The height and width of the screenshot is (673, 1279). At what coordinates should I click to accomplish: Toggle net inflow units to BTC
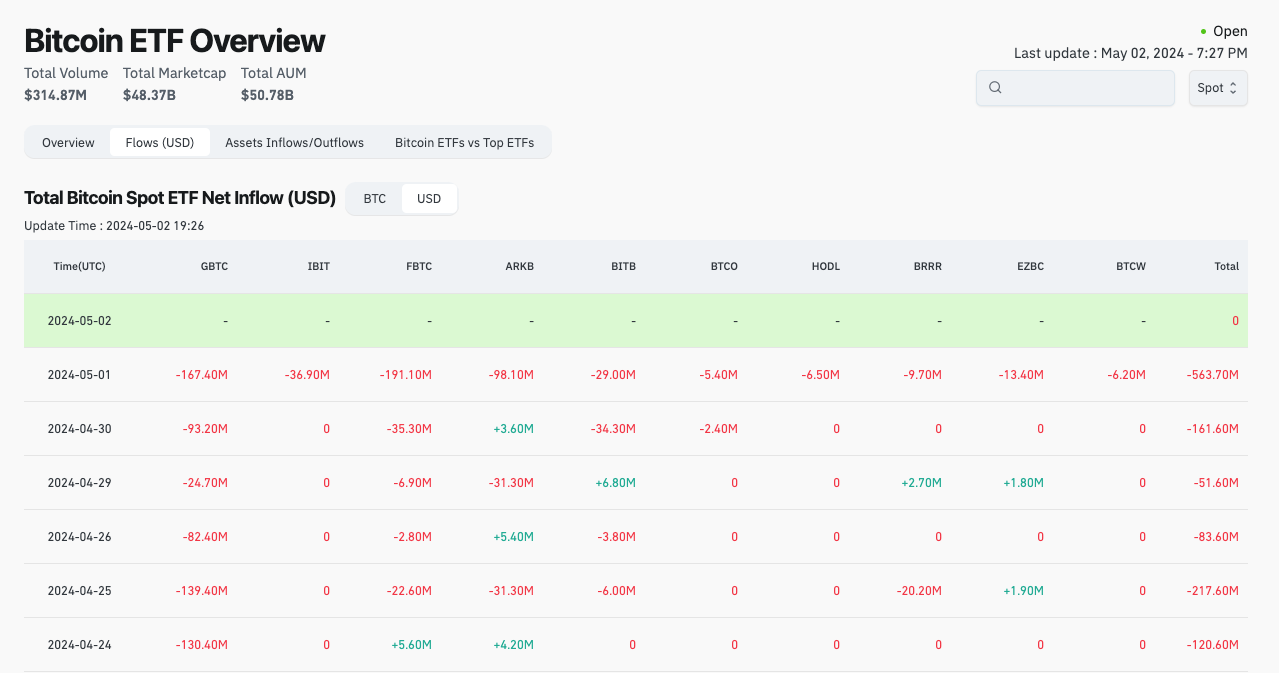point(374,198)
